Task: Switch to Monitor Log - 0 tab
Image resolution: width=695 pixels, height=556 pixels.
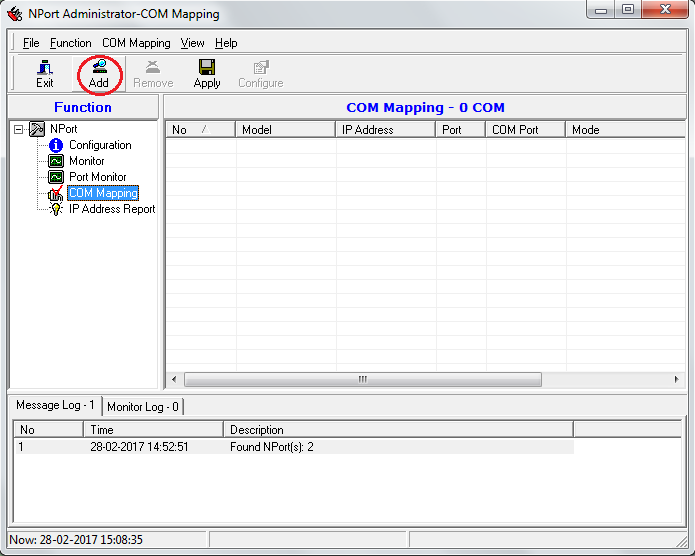Action: (142, 407)
